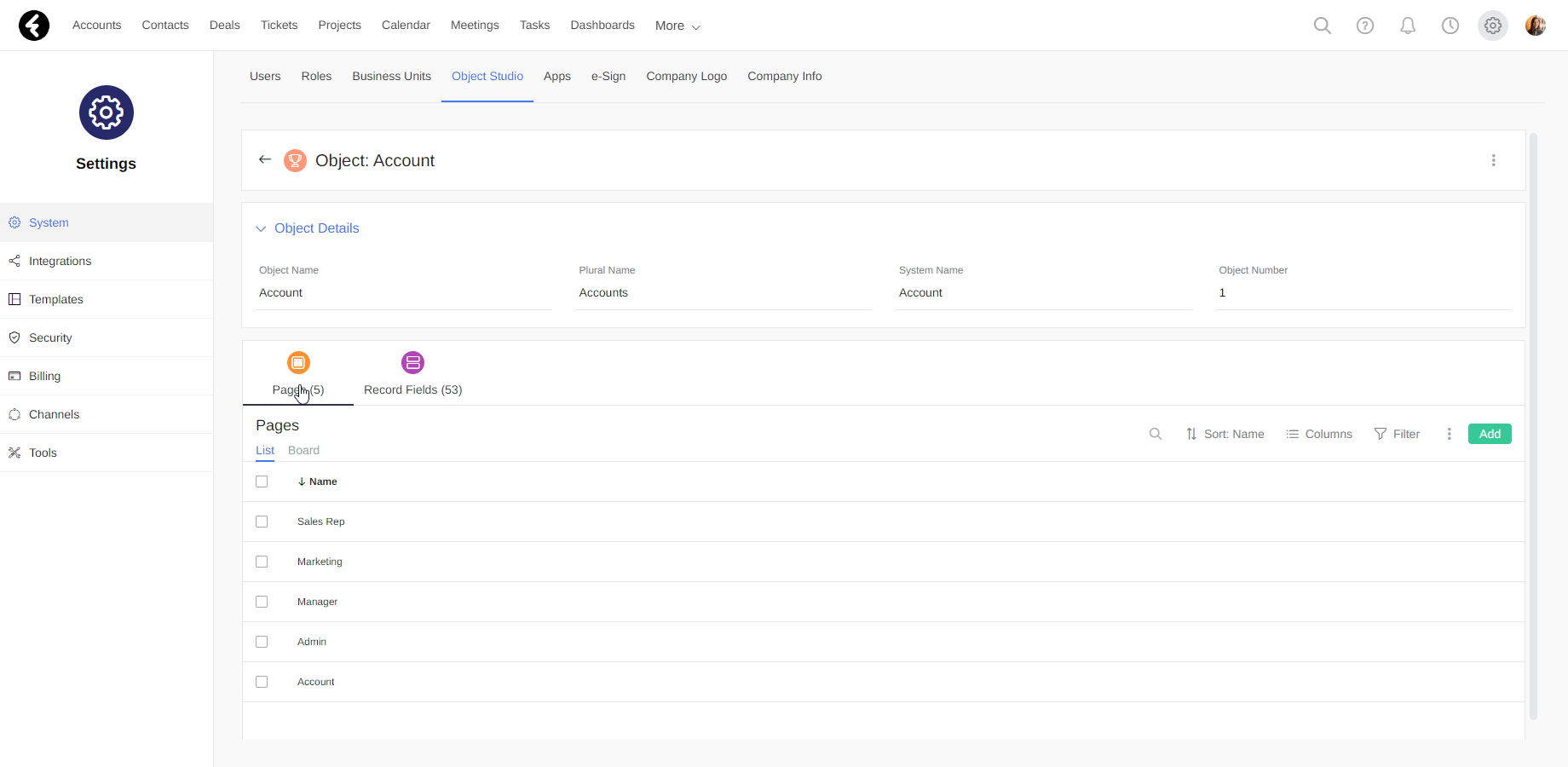Select the Admin page checkbox

(x=262, y=642)
